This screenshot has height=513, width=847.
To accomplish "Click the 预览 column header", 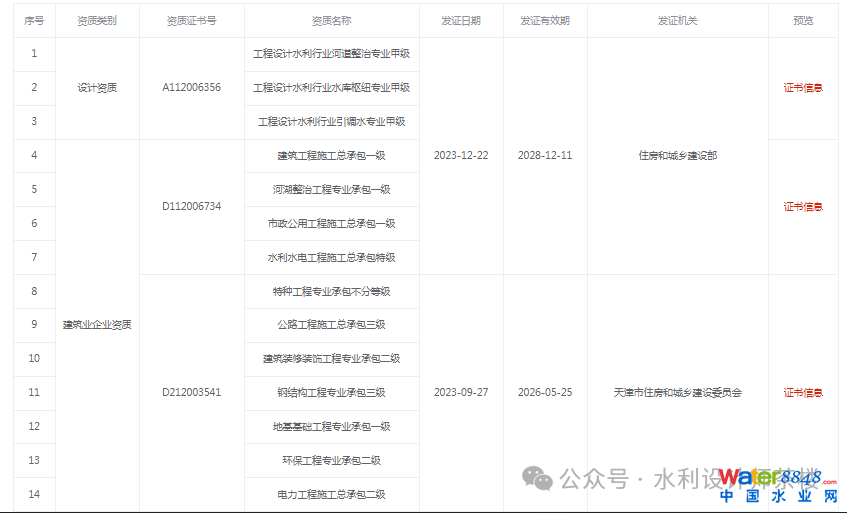I will pos(803,20).
